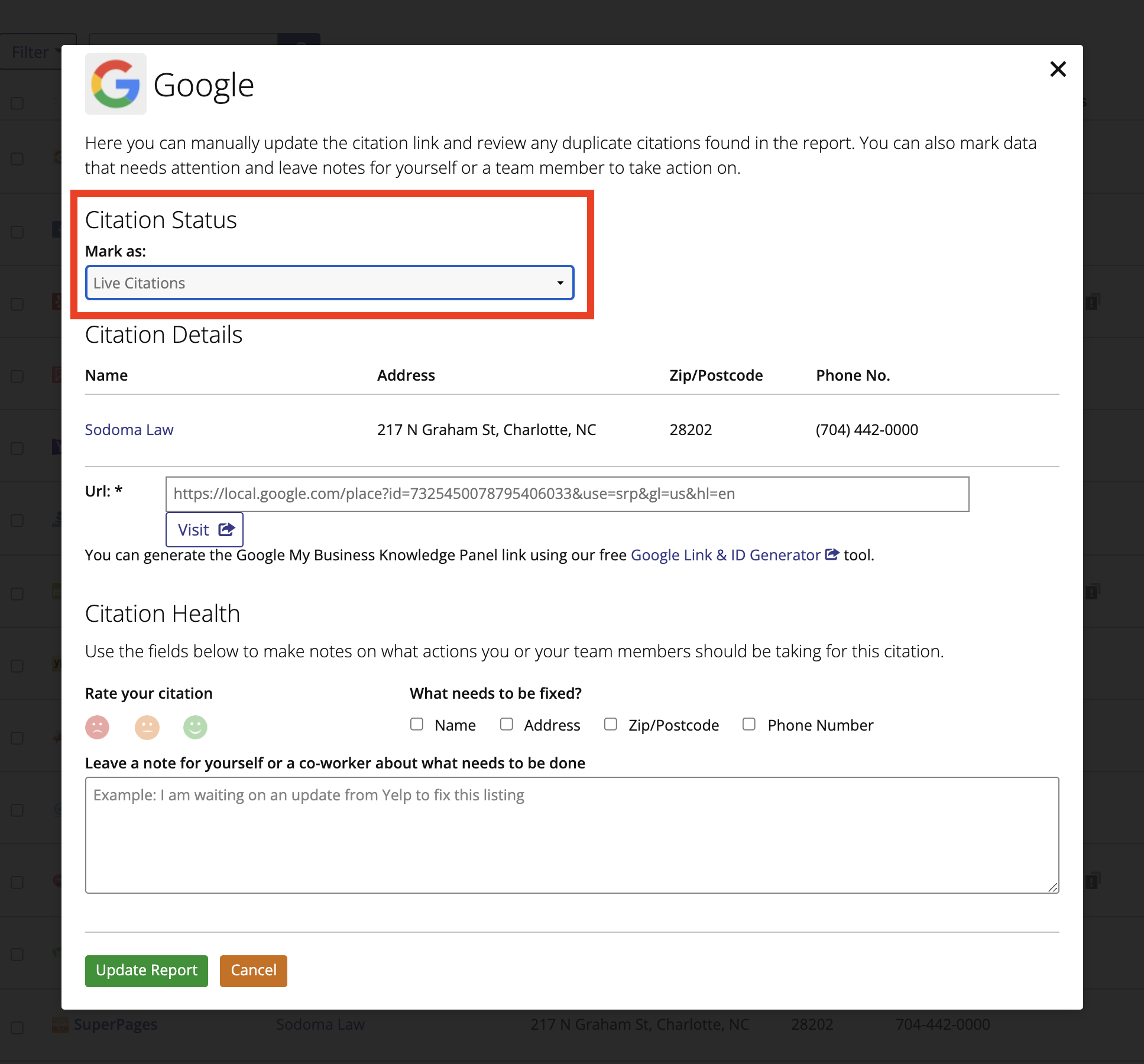
Task: Click the SuperPages site icon
Action: [x=61, y=1024]
